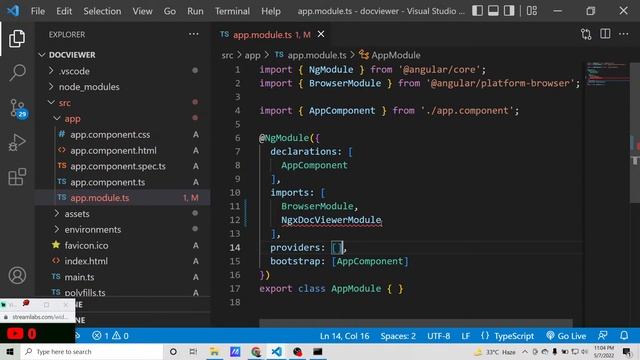This screenshot has width=640, height=360.
Task: Open File Explorer from the taskbar
Action: (214, 351)
